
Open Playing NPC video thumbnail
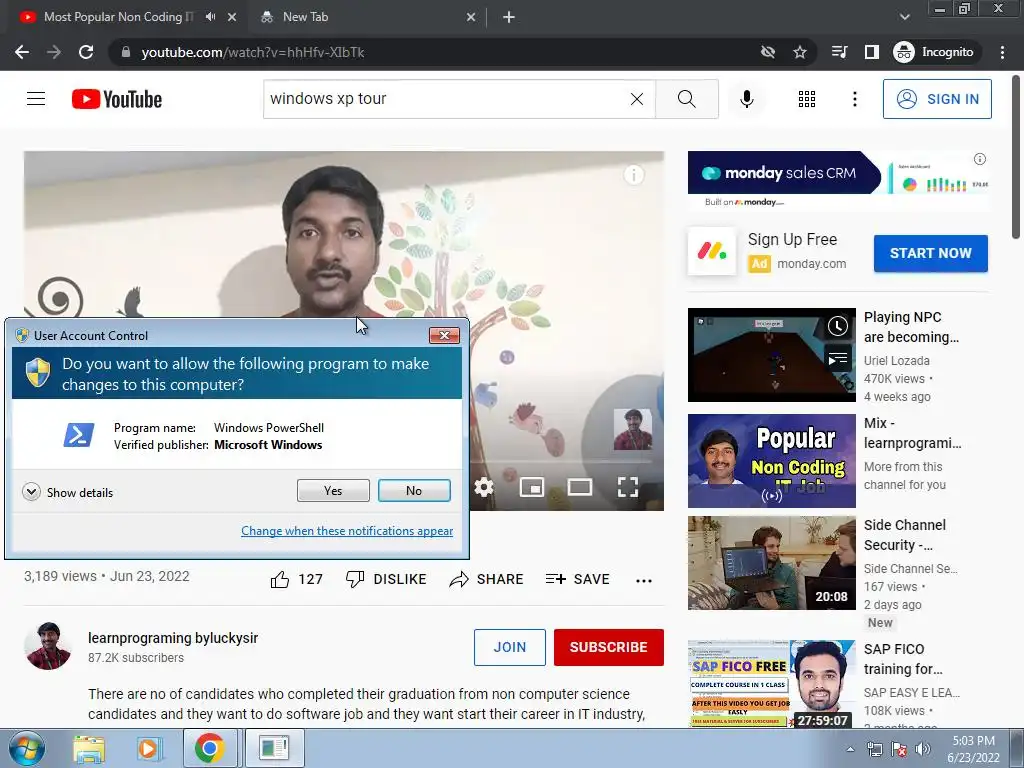pyautogui.click(x=771, y=355)
